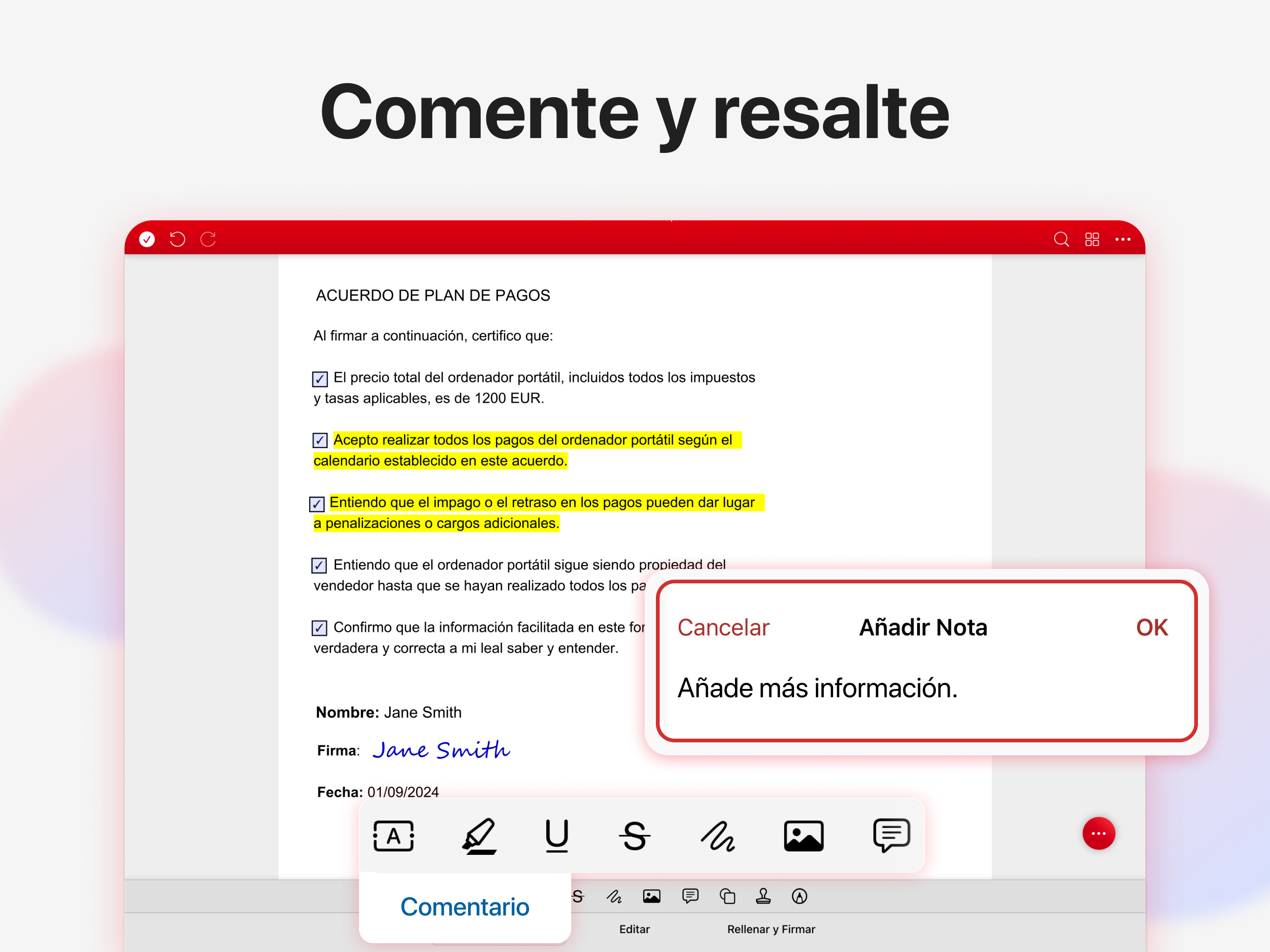This screenshot has height=952, width=1270.
Task: Toggle the 'Confirmo que la información' checkbox
Action: [318, 628]
